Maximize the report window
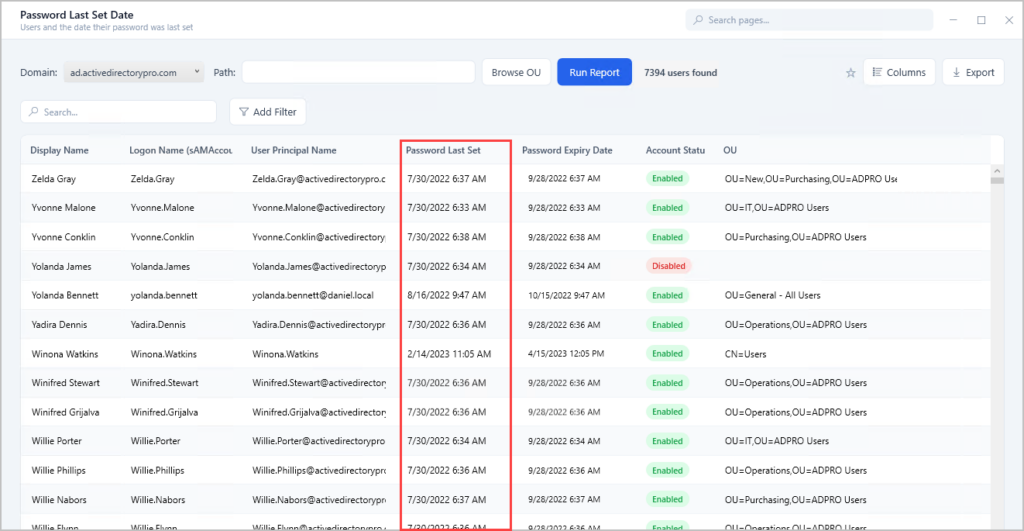The height and width of the screenshot is (531, 1024). coord(981,20)
